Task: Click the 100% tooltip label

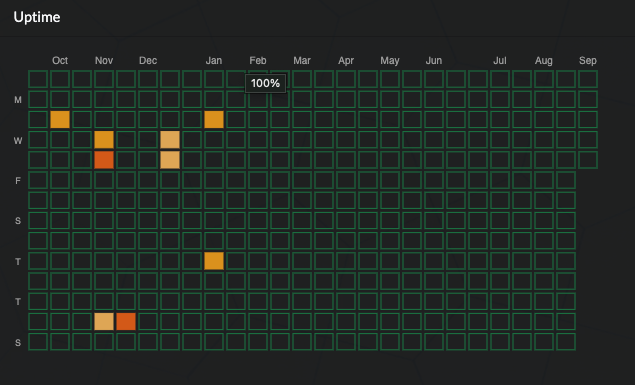Action: click(265, 83)
